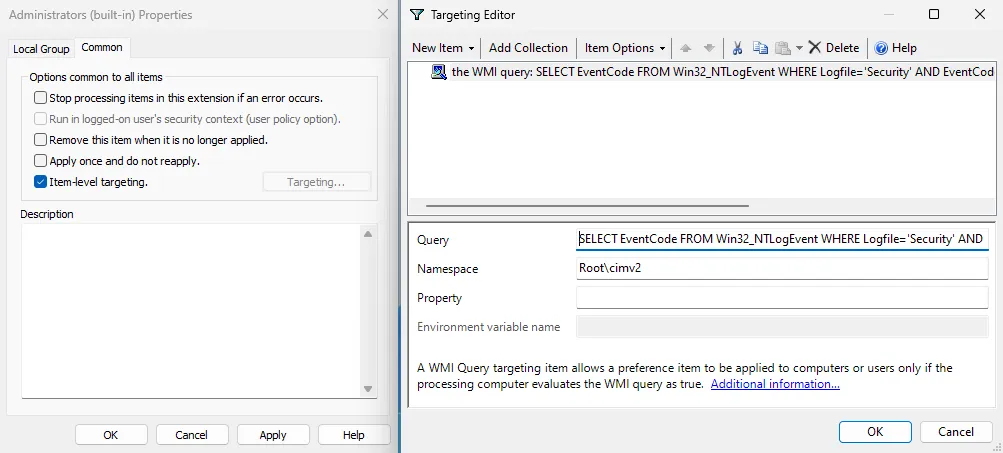Click the Copy icon in Targeting Editor
Viewport: 1003px width, 453px height.
pyautogui.click(x=760, y=48)
